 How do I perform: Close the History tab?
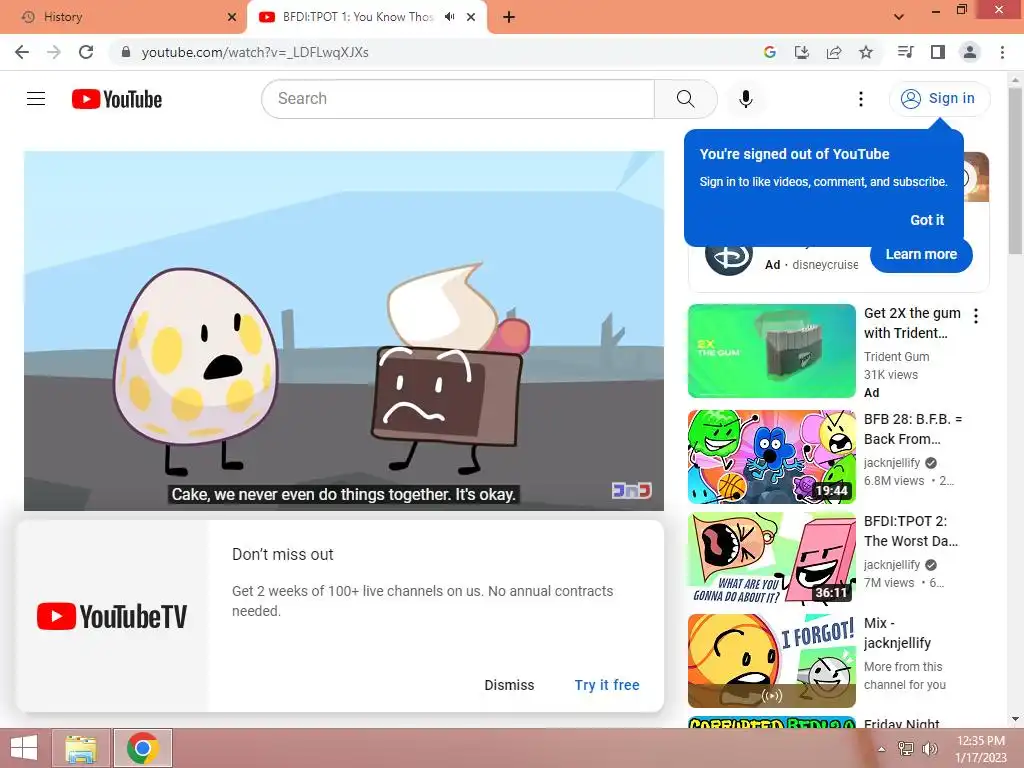[232, 17]
